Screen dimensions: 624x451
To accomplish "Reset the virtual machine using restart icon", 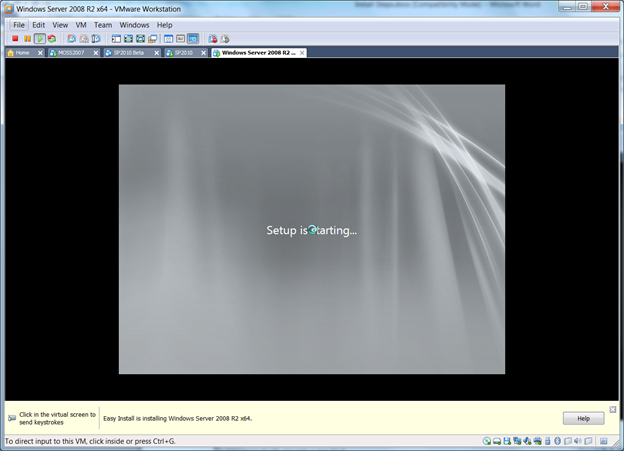I will click(x=52, y=39).
